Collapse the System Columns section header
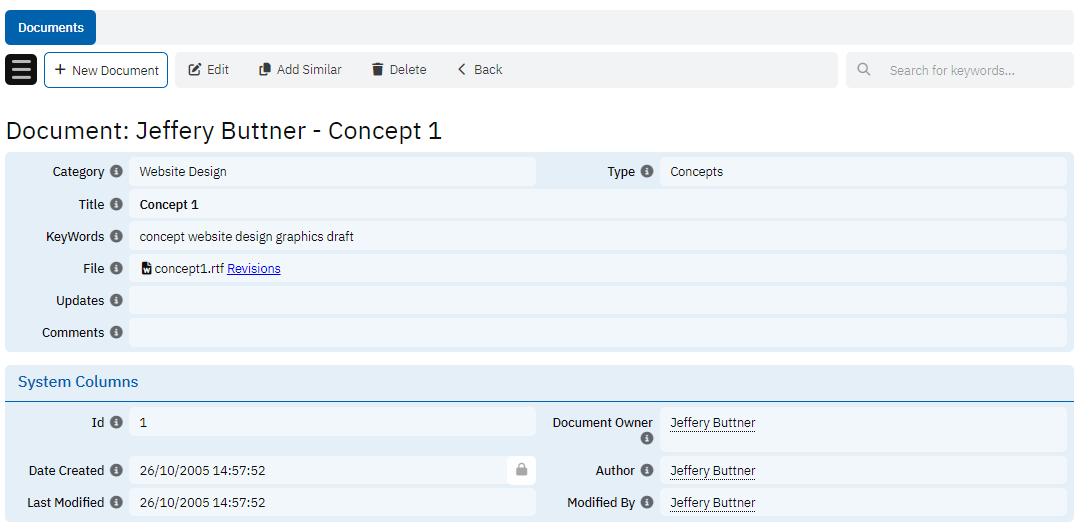The height and width of the screenshot is (529, 1079). [x=78, y=382]
